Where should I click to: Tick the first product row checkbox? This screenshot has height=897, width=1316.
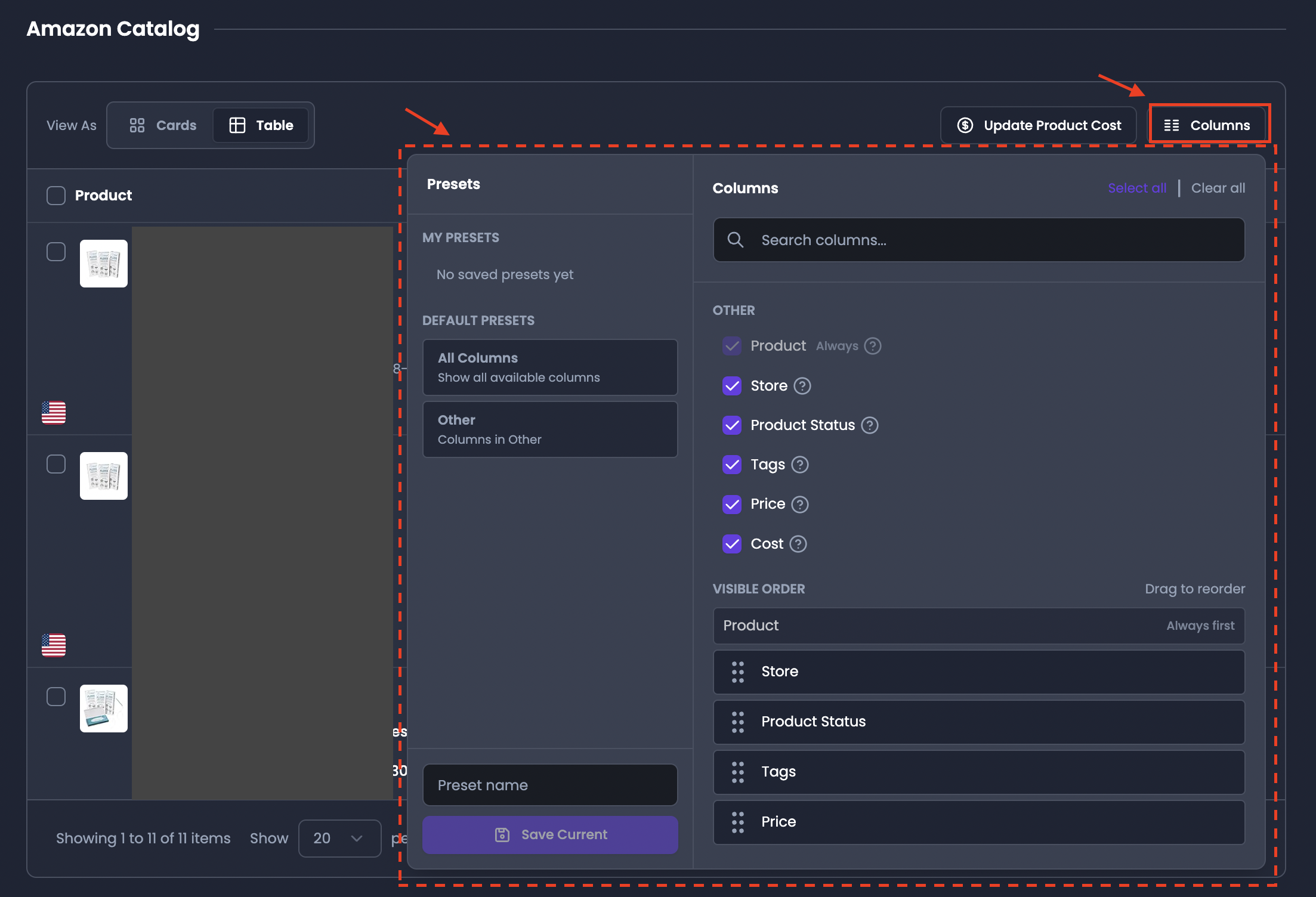(56, 252)
